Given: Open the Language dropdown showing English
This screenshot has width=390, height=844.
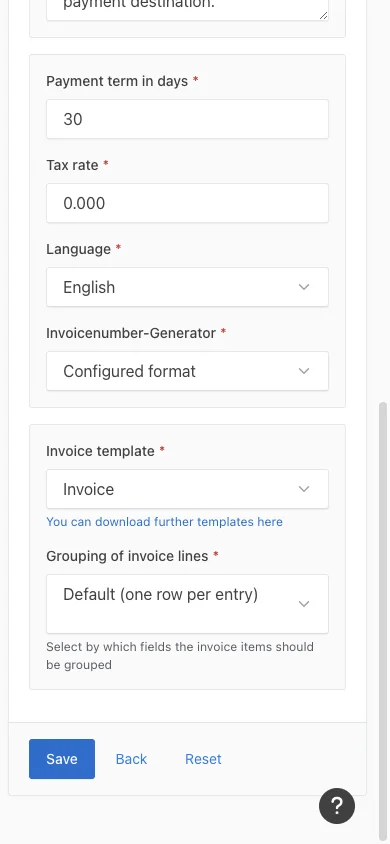Looking at the screenshot, I should click(187, 287).
